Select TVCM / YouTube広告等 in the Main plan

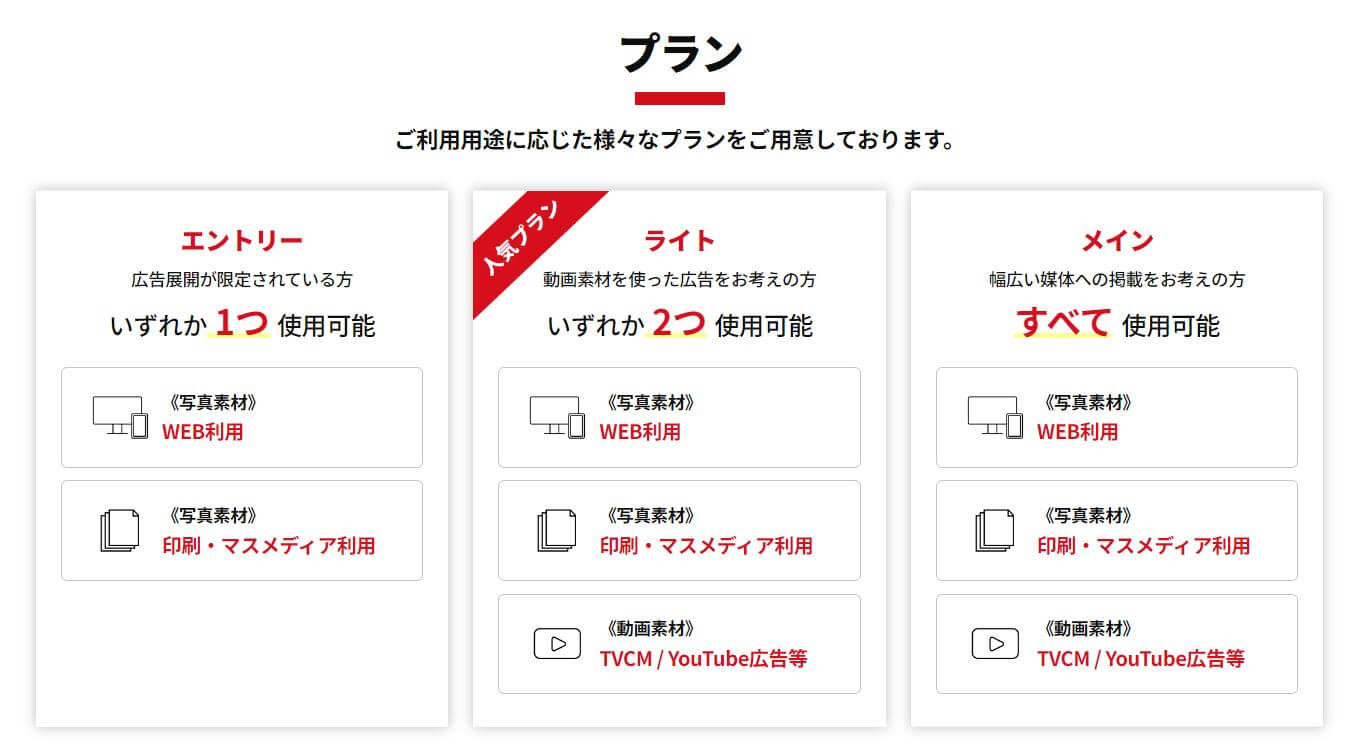(1141, 659)
